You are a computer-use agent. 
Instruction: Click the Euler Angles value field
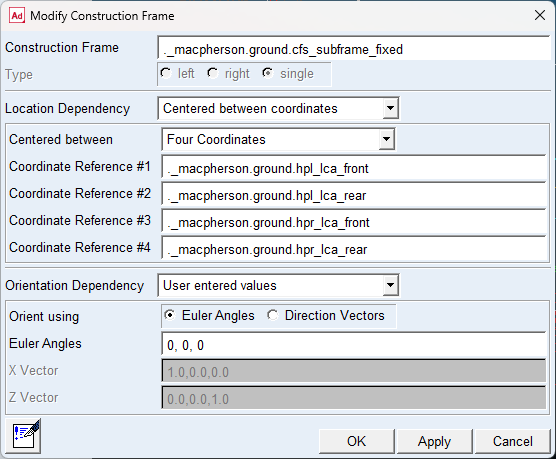[354, 345]
